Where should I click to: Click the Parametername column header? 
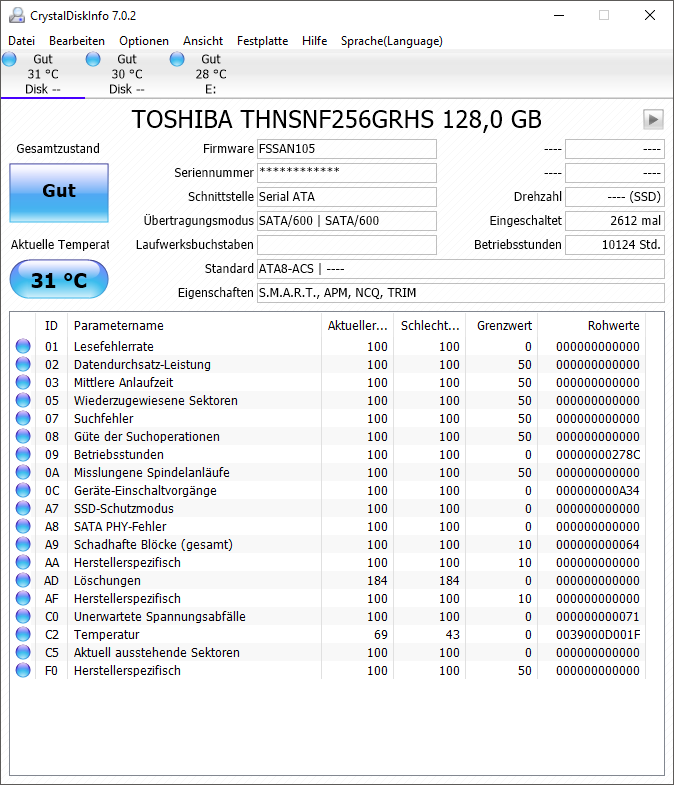[x=194, y=326]
